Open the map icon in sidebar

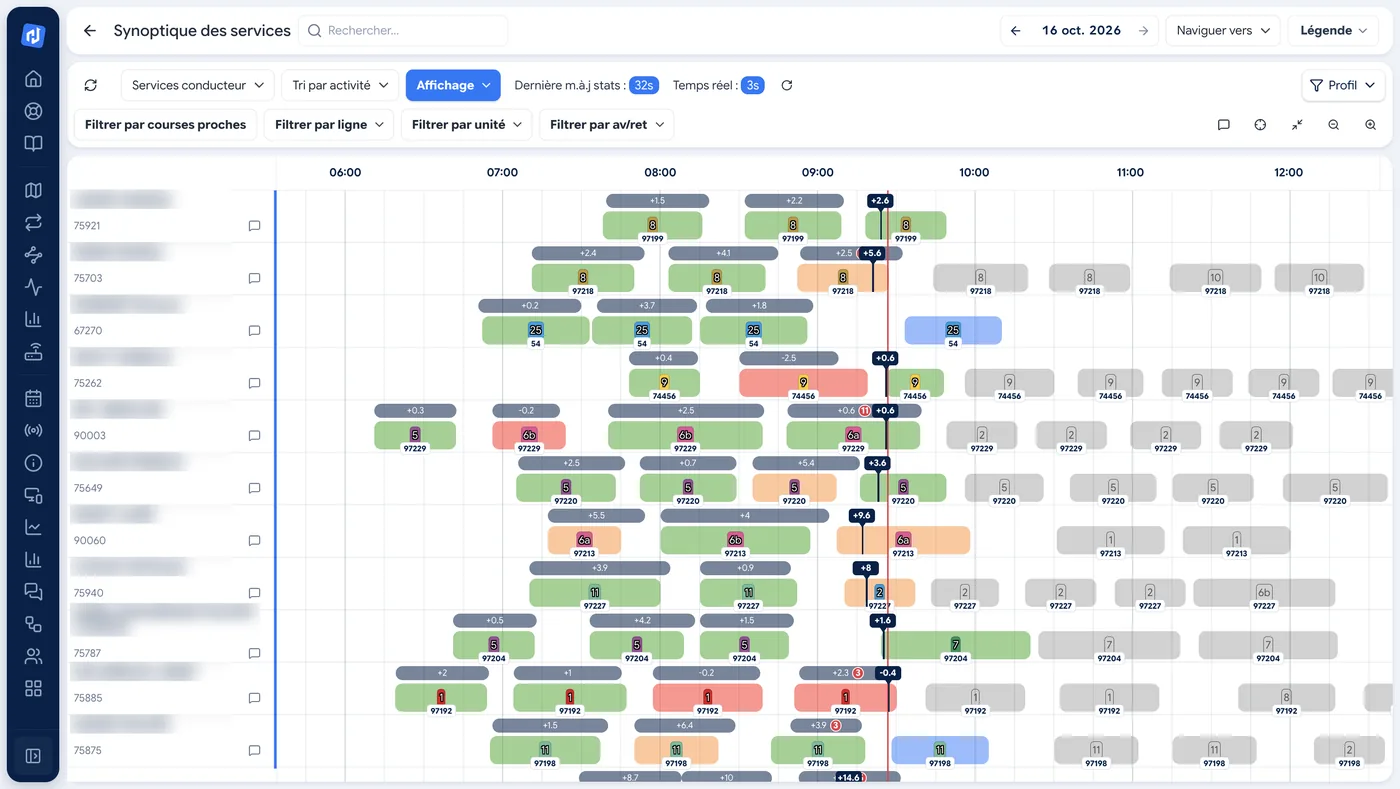(x=33, y=190)
